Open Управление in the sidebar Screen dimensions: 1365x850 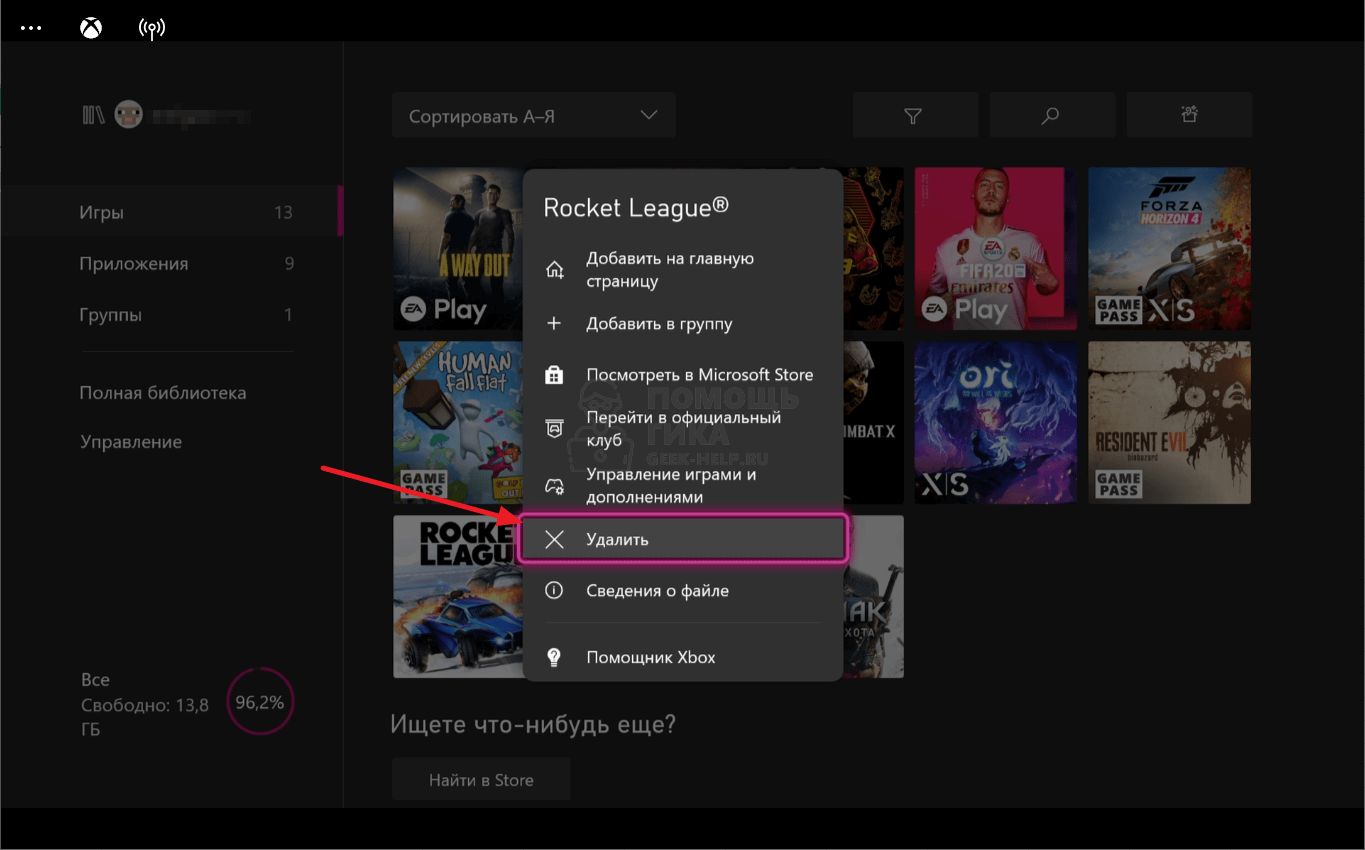[x=131, y=442]
